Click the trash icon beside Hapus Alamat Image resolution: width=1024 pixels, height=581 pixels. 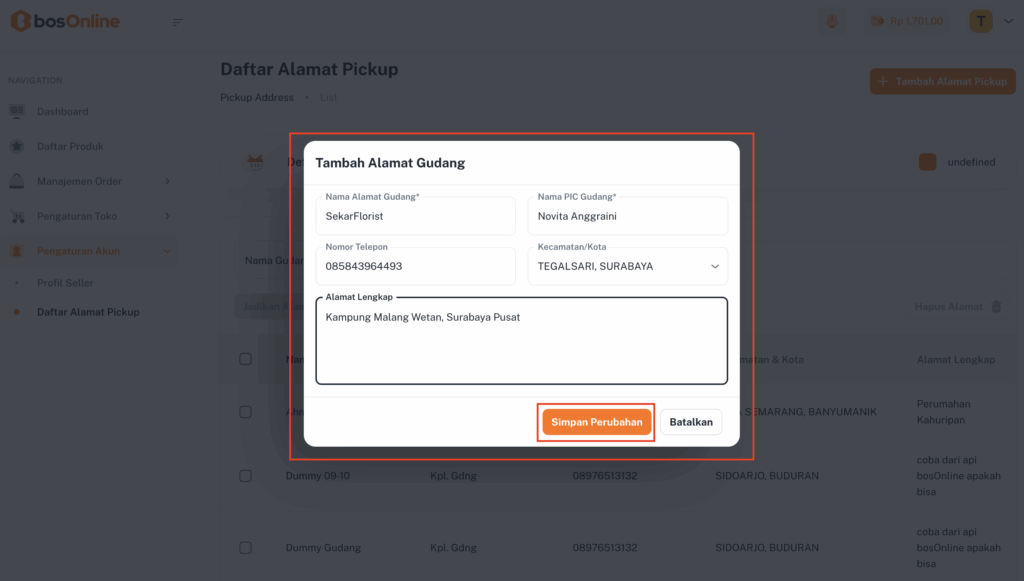(996, 307)
